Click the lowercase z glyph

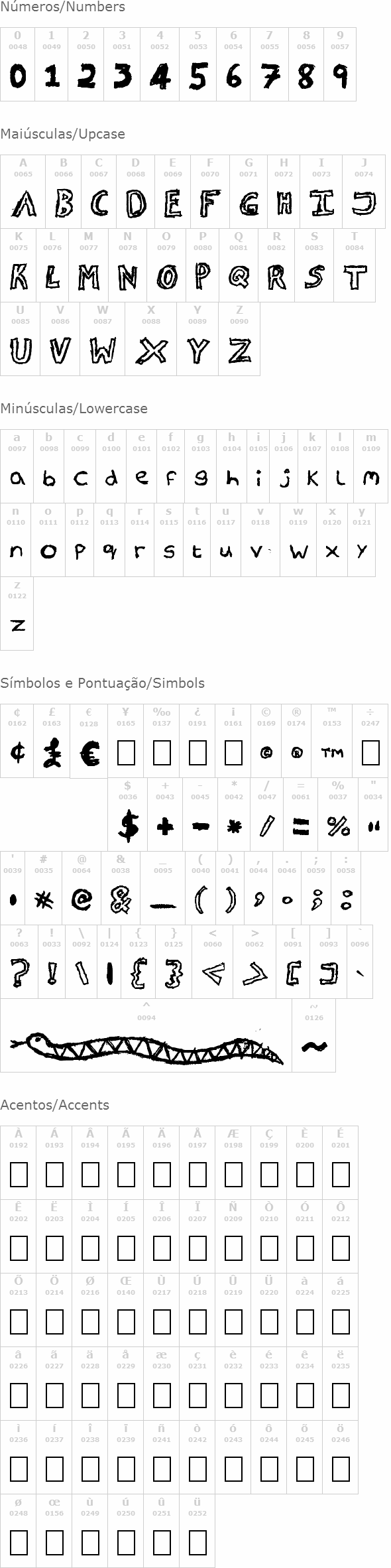tap(17, 625)
